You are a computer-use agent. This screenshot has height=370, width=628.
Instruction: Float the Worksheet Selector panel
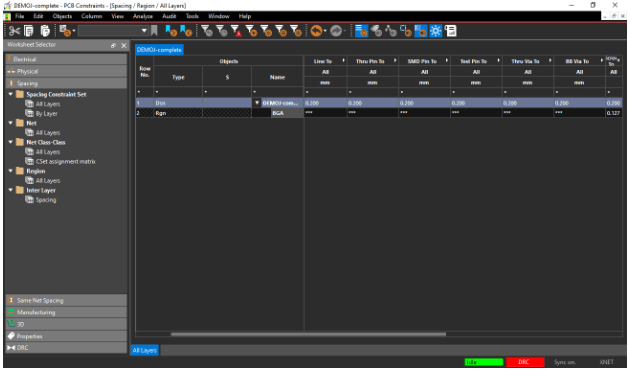pos(113,46)
